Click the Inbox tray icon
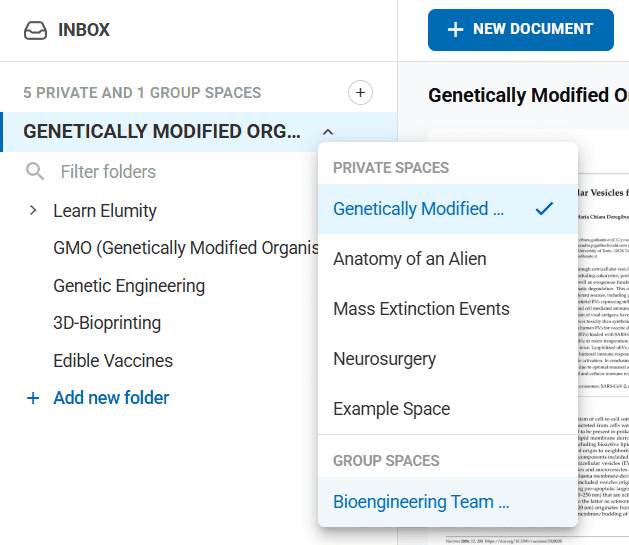Screen dimensions: 629x545 pos(35,30)
